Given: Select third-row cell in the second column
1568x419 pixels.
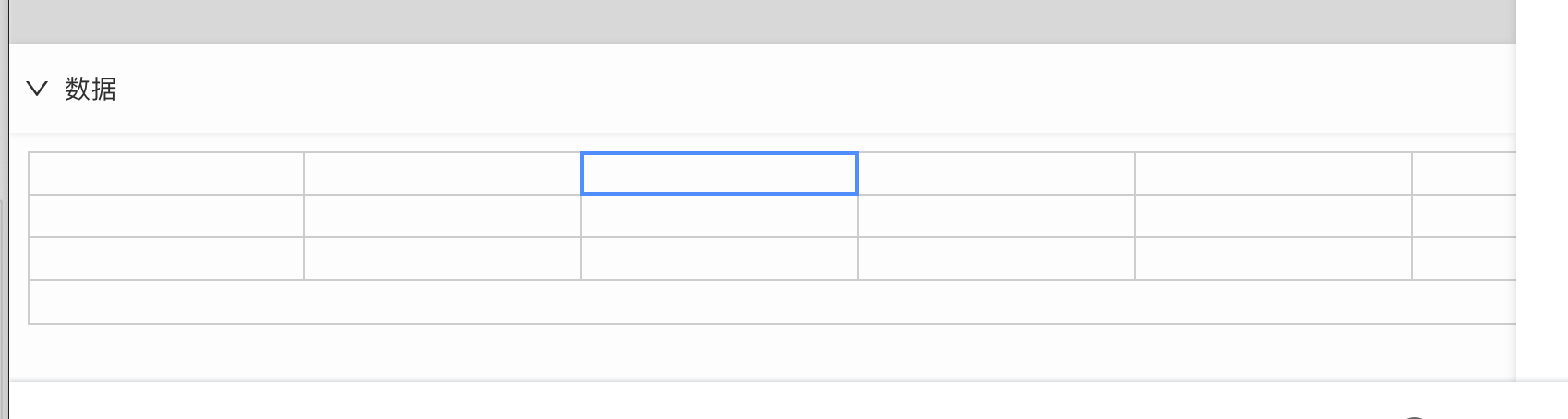Looking at the screenshot, I should click(x=442, y=258).
